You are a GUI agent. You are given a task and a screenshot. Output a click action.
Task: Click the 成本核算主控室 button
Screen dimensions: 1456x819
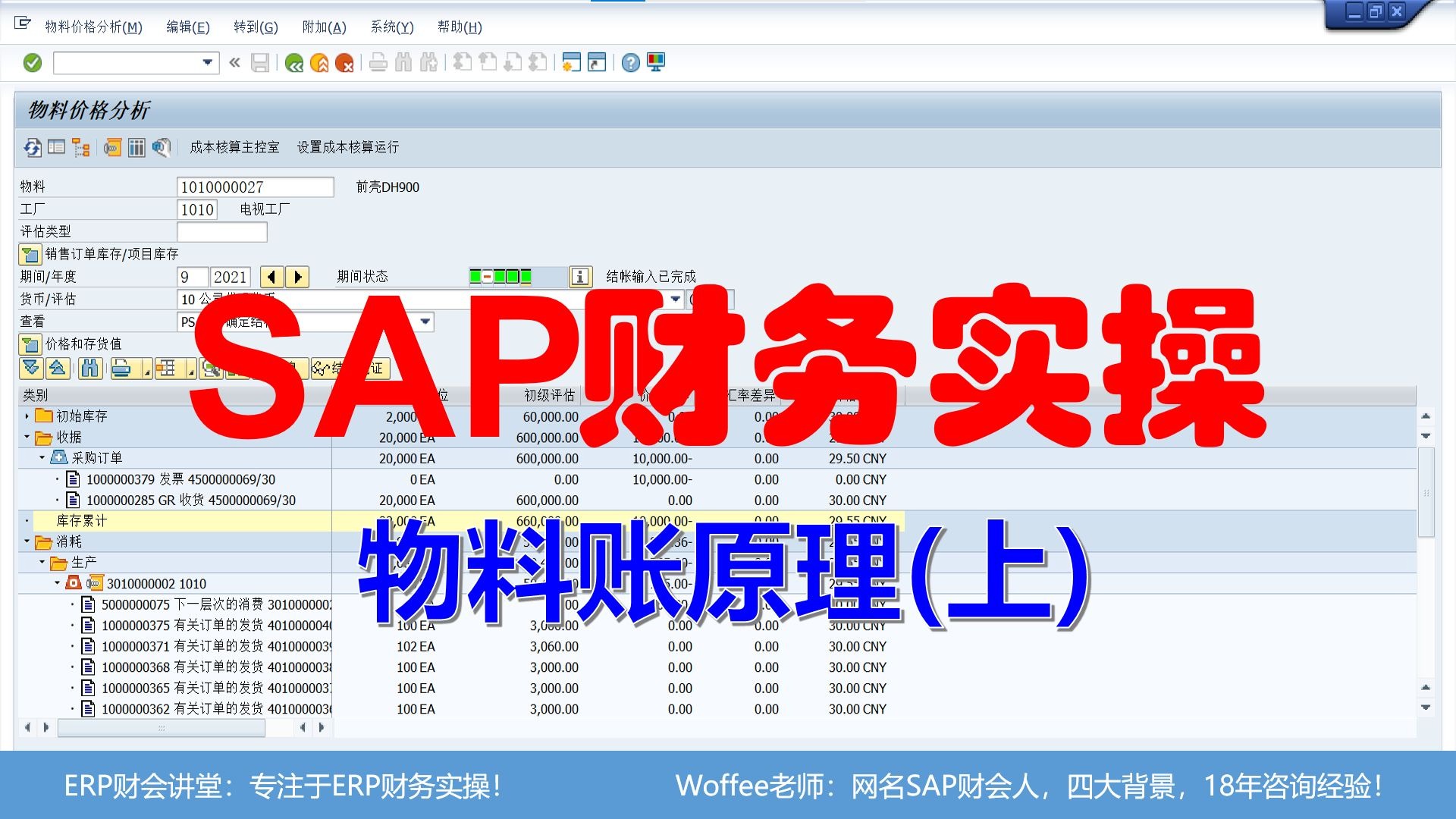[x=234, y=147]
